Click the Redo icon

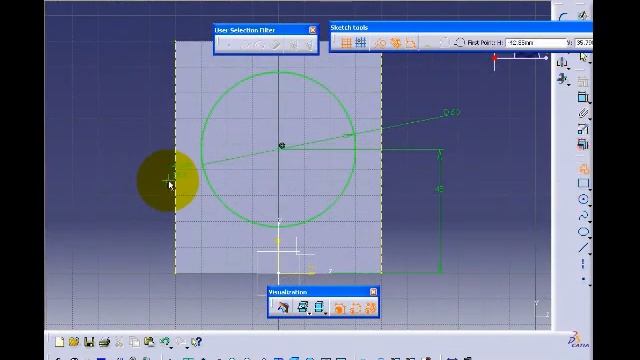tap(181, 341)
